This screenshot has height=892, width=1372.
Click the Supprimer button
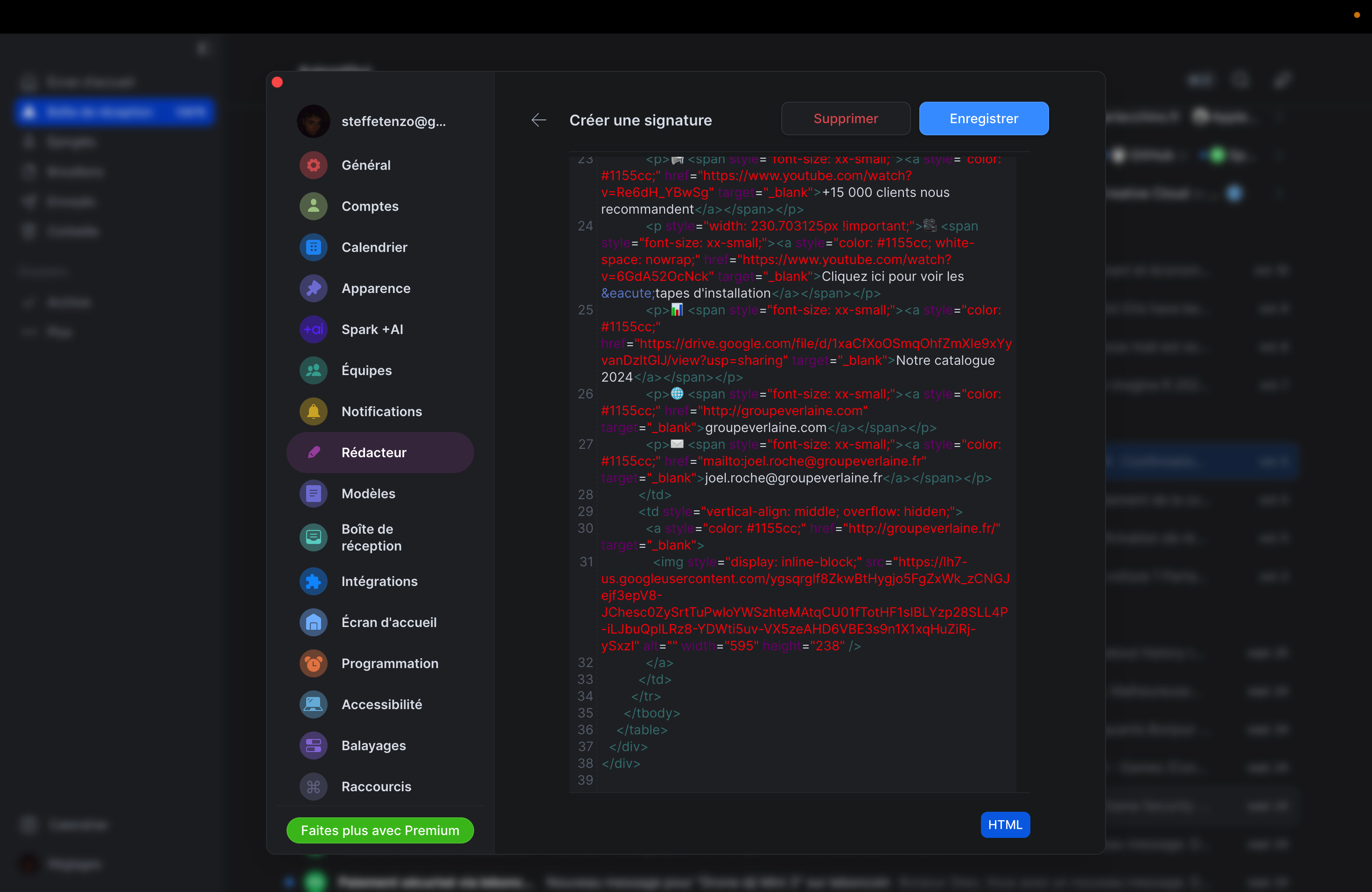tap(846, 118)
